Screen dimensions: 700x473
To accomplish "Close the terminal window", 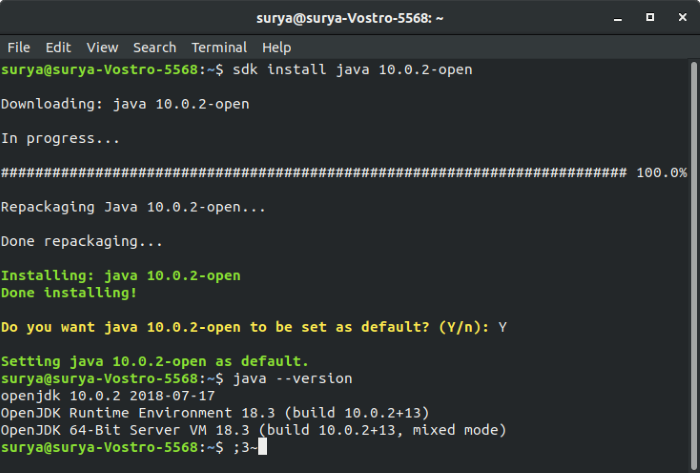I will (x=683, y=17).
